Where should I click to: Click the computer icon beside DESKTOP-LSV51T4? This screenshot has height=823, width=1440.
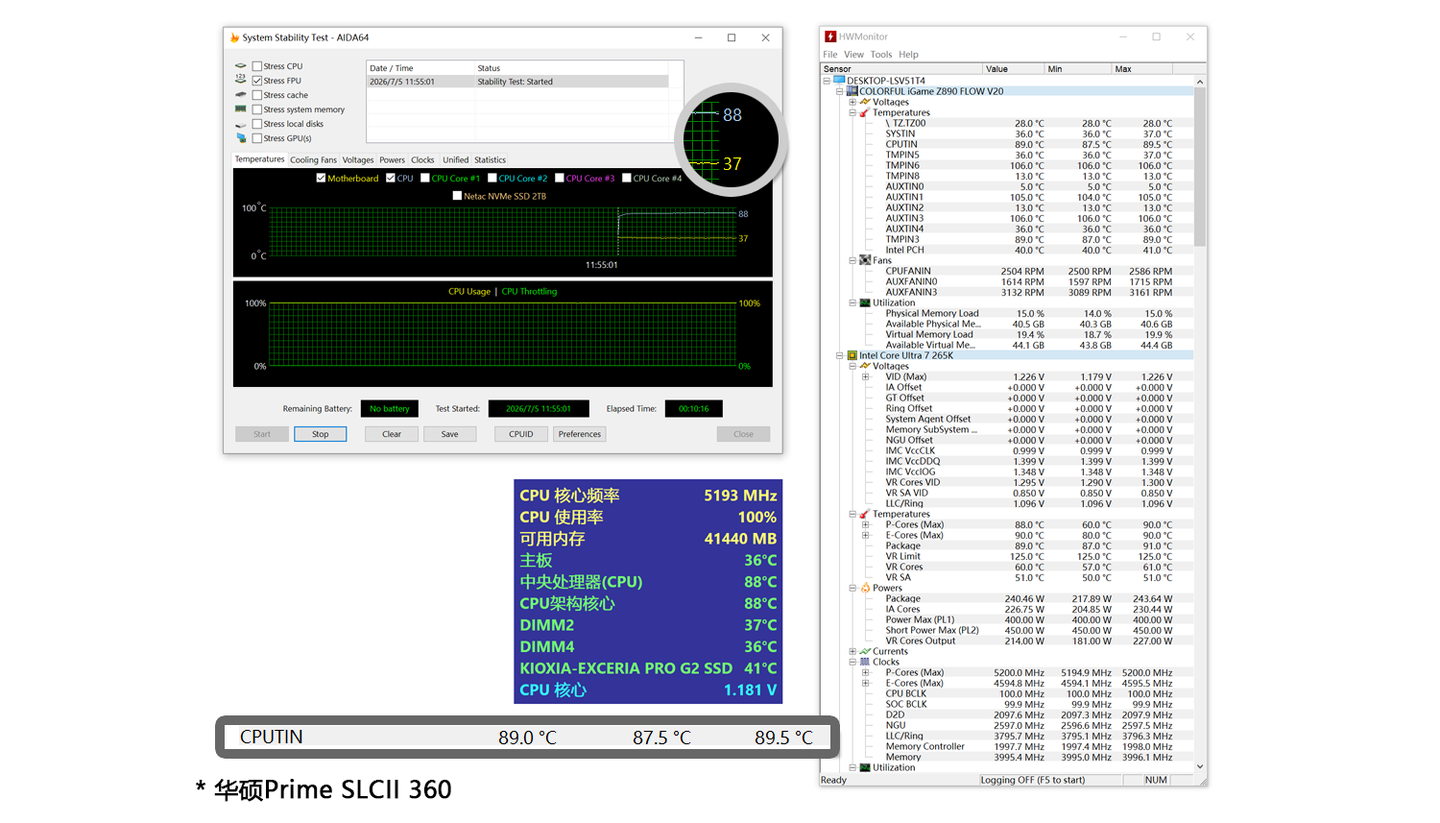coord(840,80)
